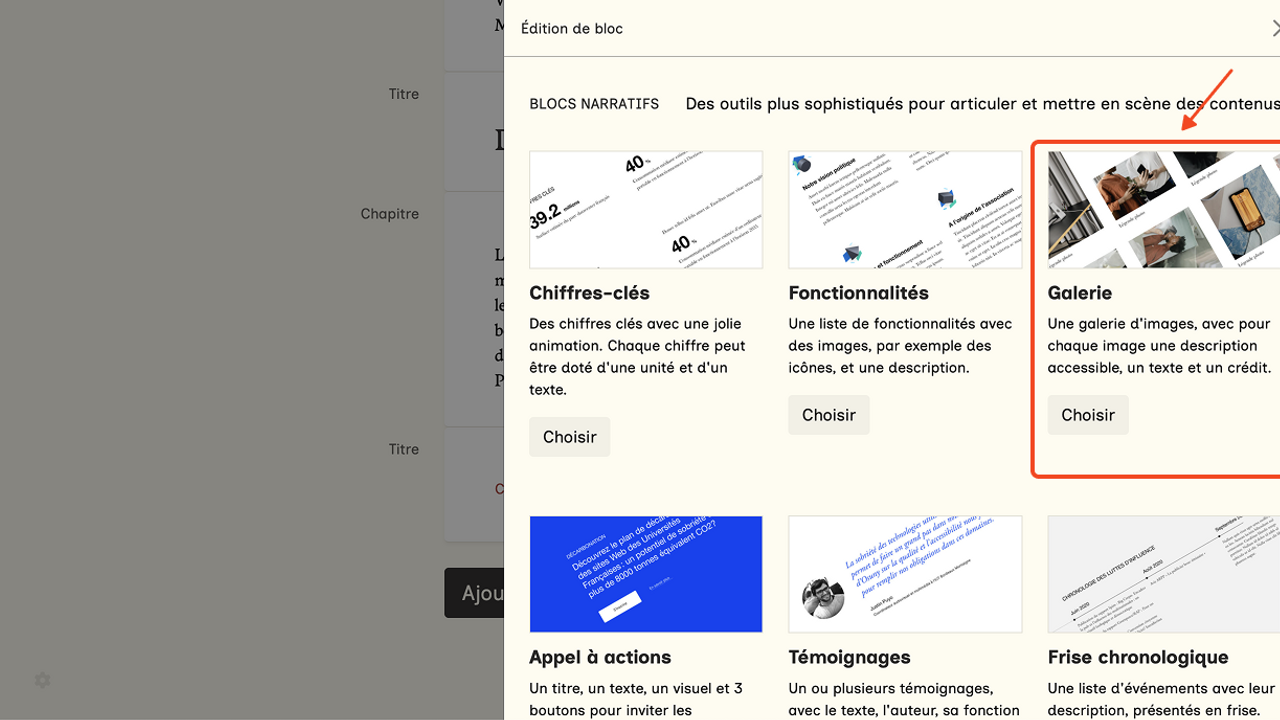Click the Chapitre field label
1280x720 pixels.
pos(389,214)
